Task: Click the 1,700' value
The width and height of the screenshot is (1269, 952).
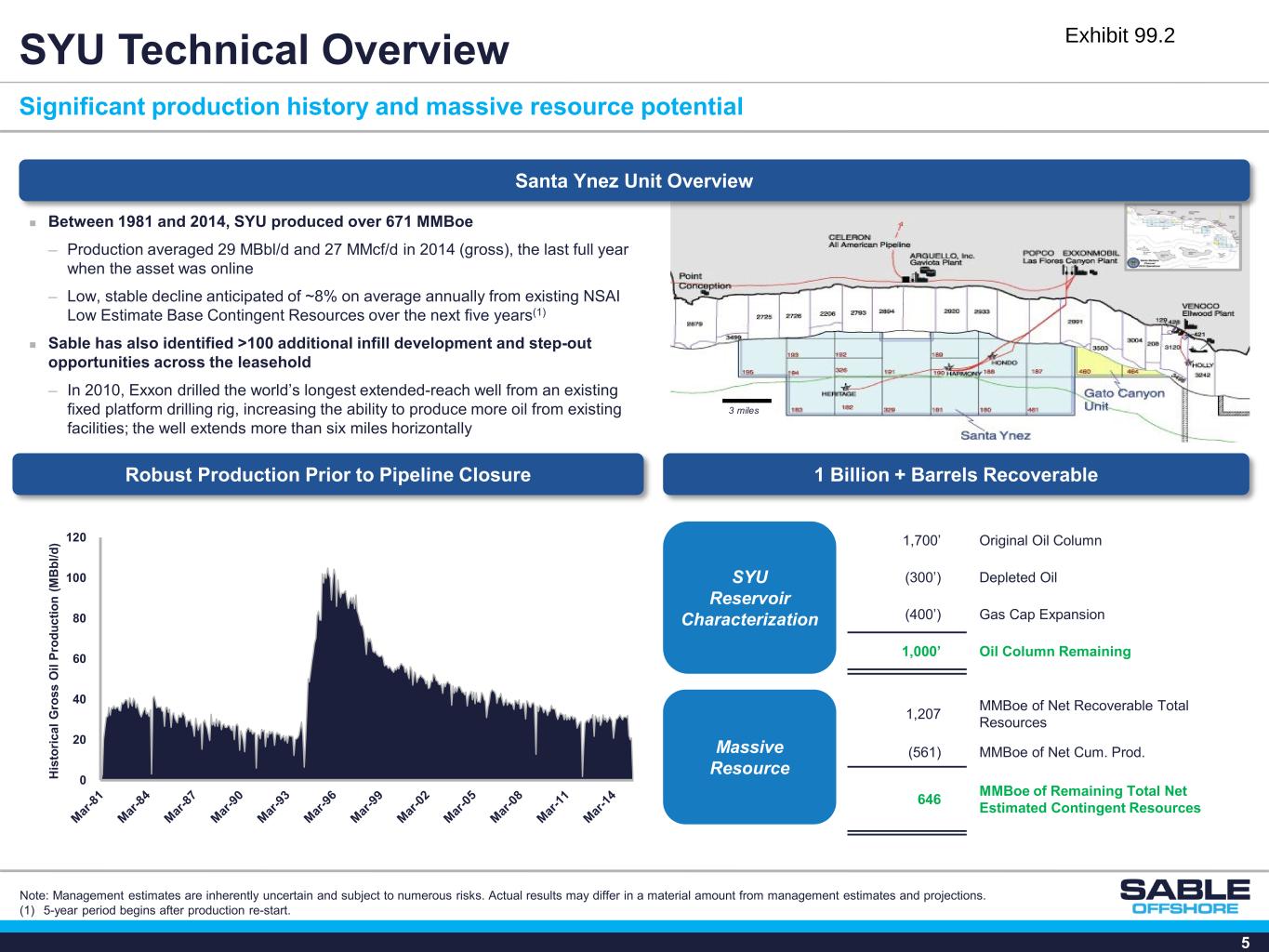Action: tap(922, 540)
